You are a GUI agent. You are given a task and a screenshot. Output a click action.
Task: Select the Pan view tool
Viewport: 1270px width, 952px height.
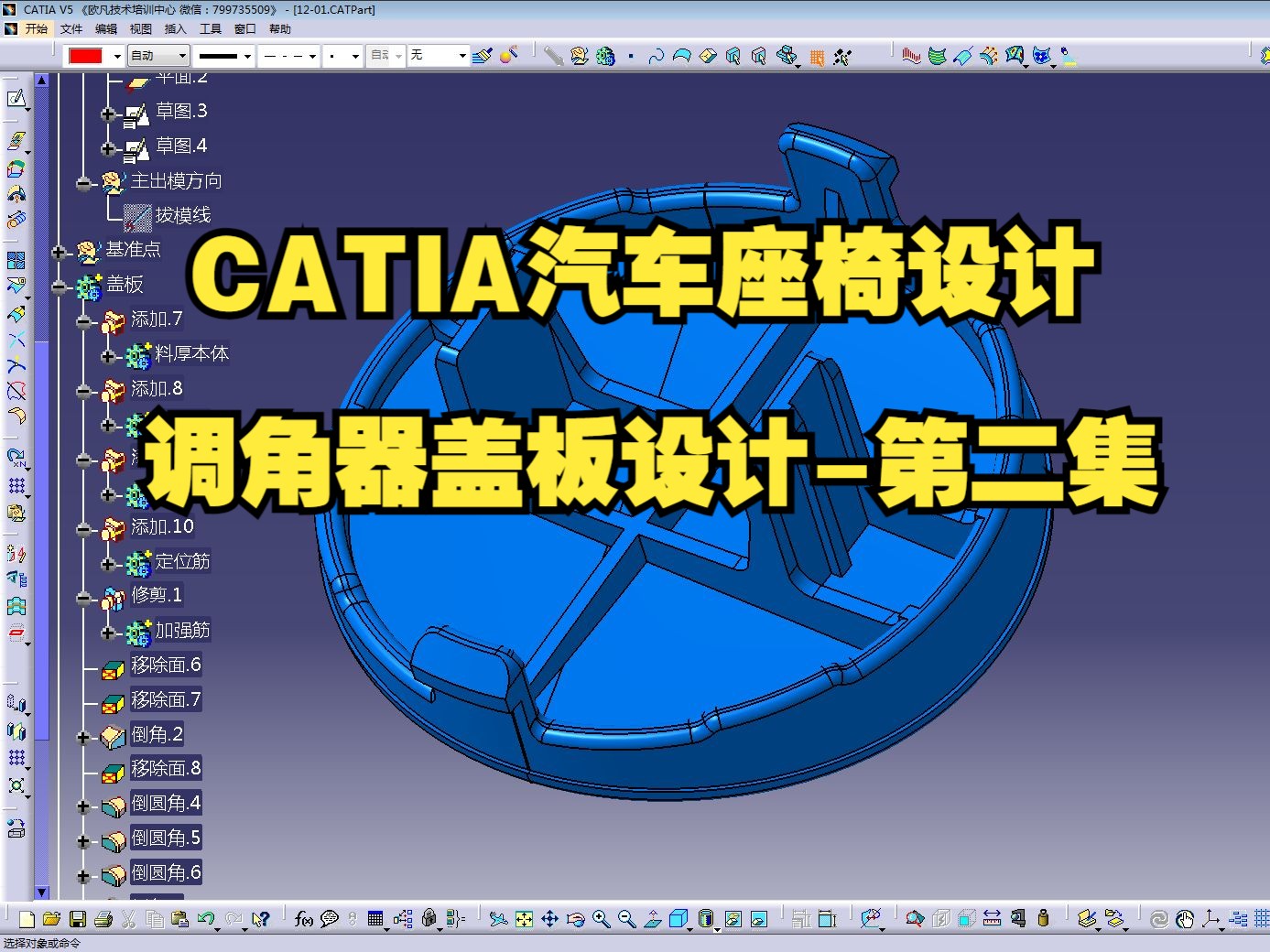(x=549, y=919)
